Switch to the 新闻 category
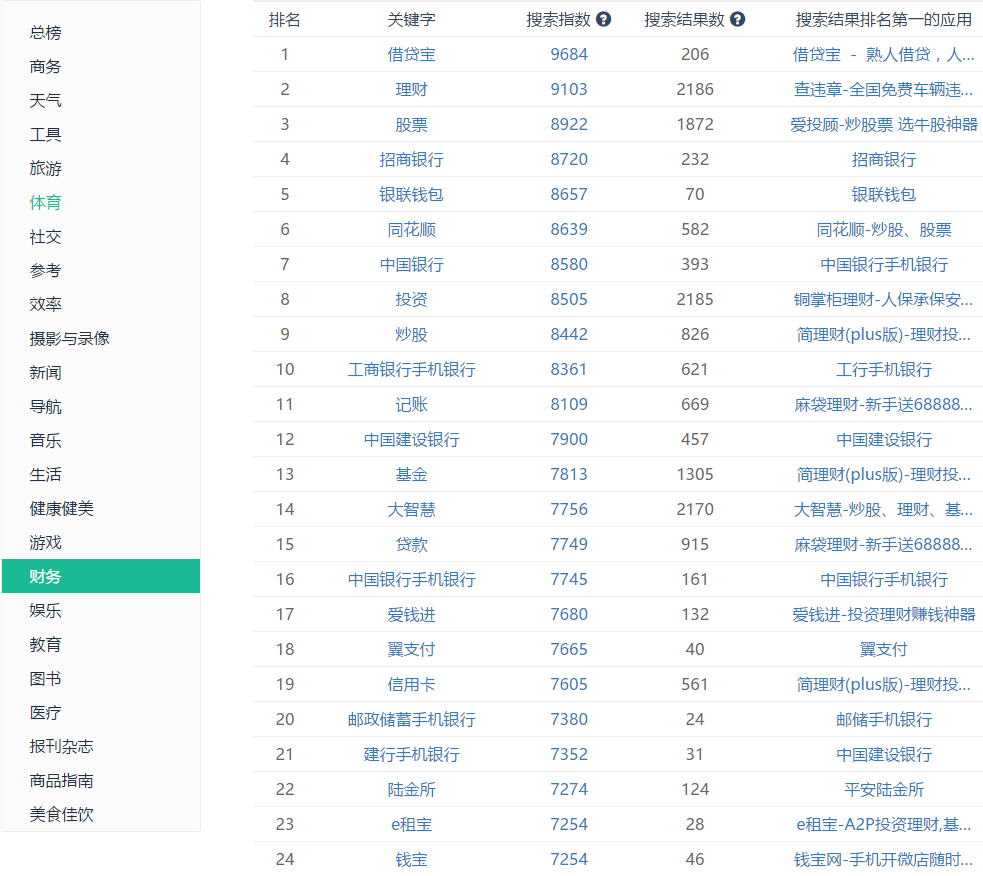 pos(45,373)
